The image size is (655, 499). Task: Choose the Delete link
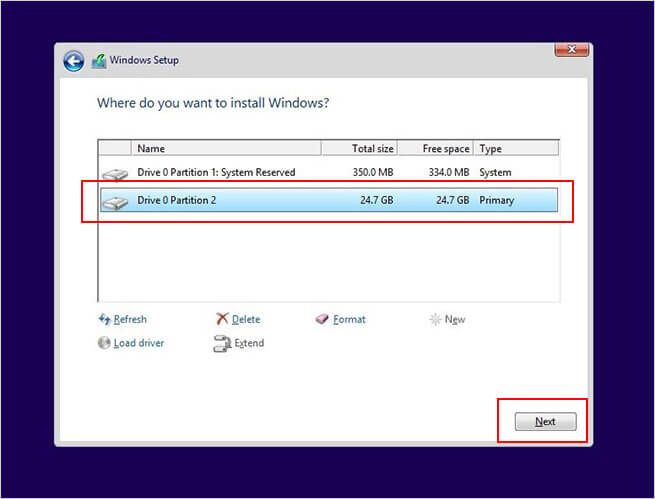point(246,319)
